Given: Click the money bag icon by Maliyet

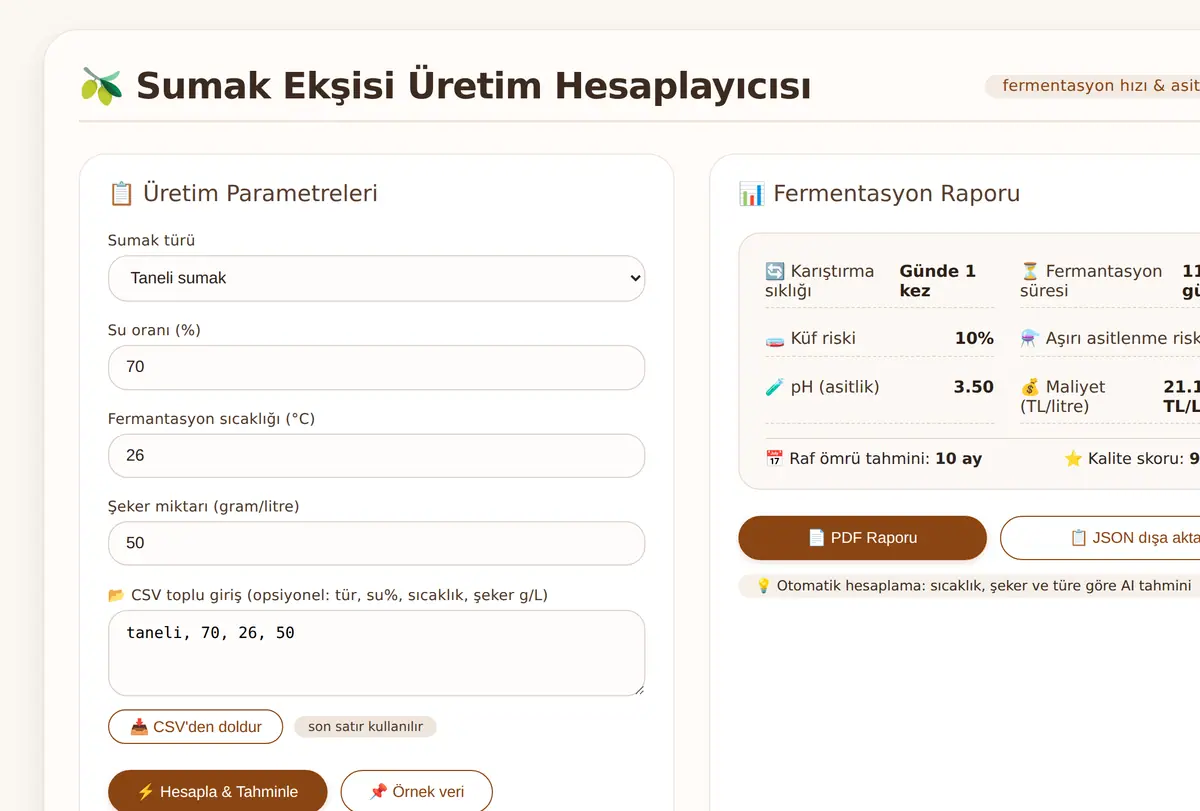Looking at the screenshot, I should (1030, 386).
